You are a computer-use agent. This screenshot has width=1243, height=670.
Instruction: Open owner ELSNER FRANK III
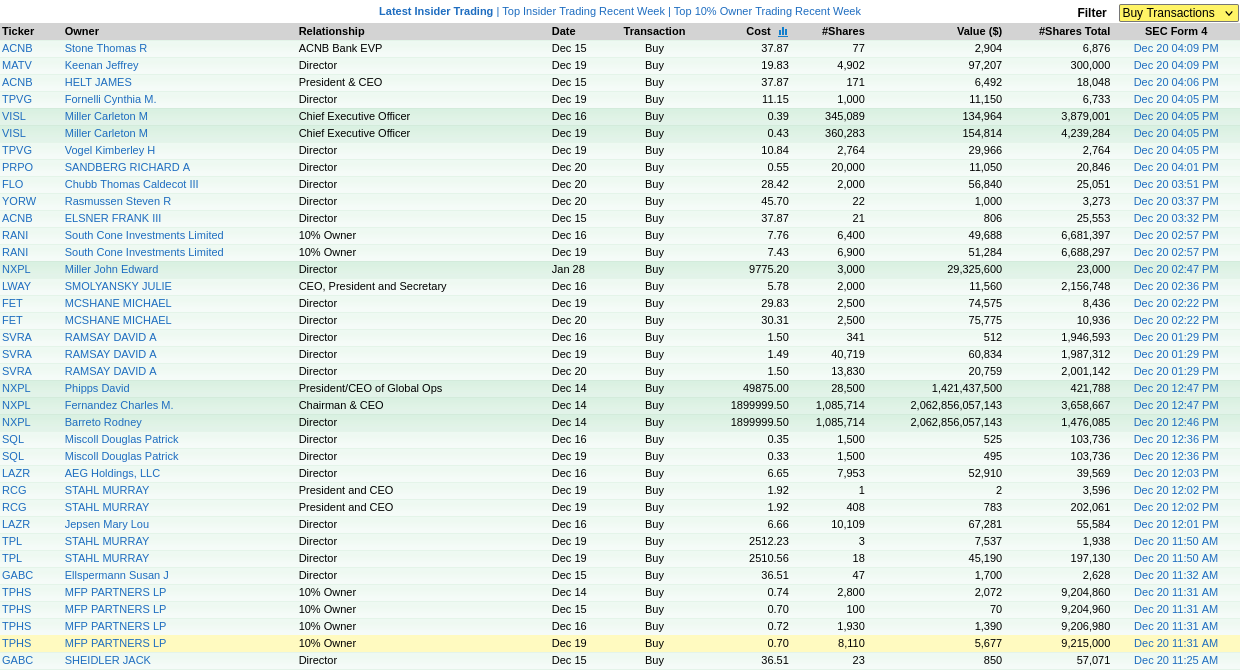click(x=113, y=218)
